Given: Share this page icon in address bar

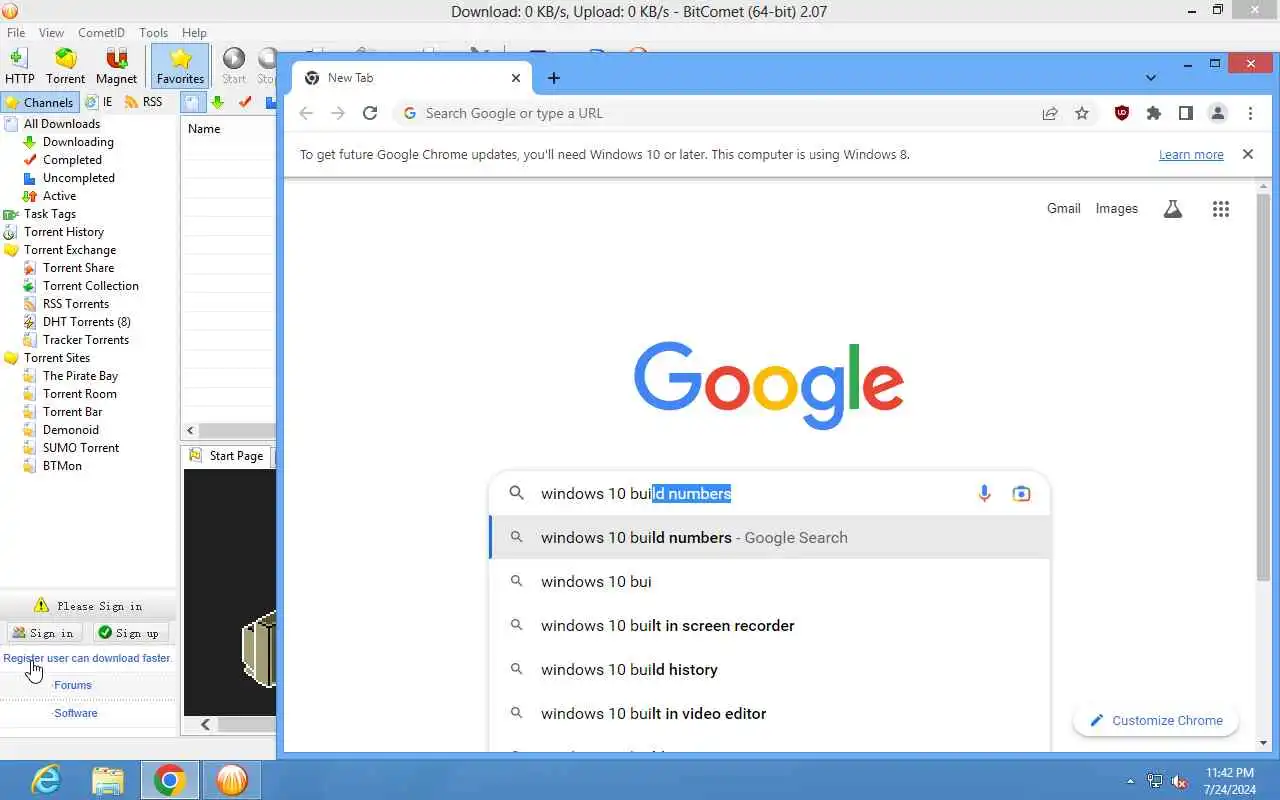Looking at the screenshot, I should click(x=1050, y=113).
